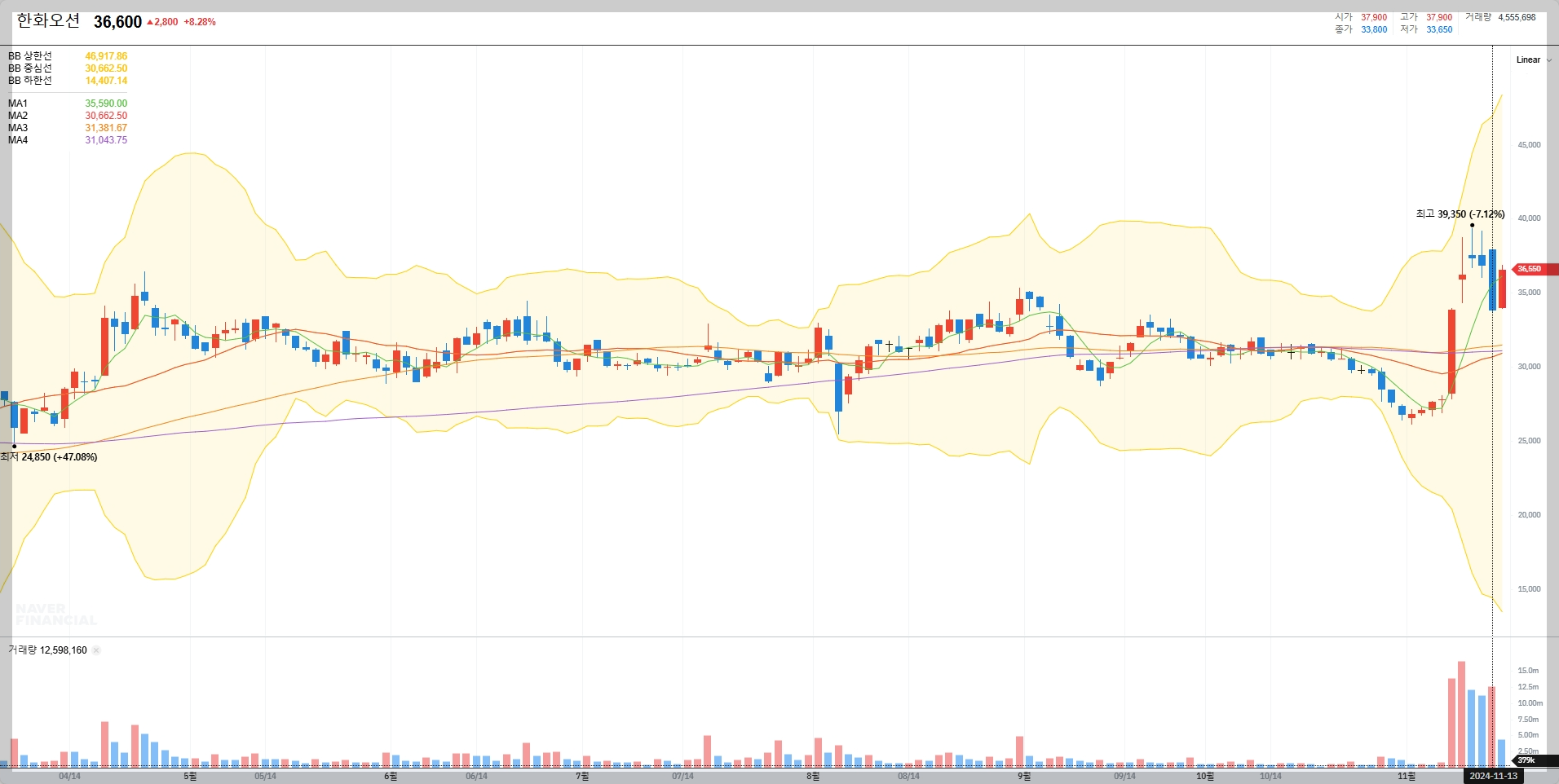
Task: Click the red 36,550 current price tag
Action: tap(1534, 269)
